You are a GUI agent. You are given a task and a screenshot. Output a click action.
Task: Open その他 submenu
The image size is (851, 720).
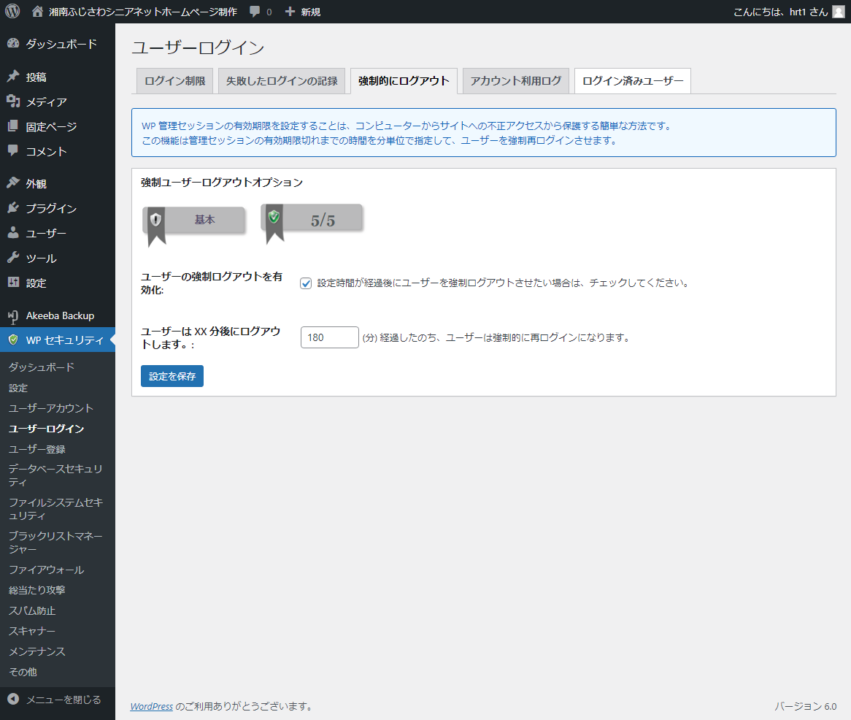click(23, 672)
